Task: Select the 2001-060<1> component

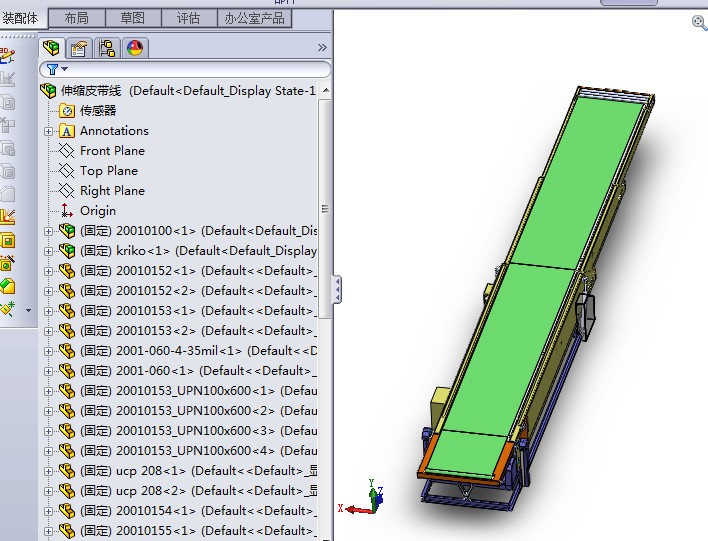Action: coord(188,371)
